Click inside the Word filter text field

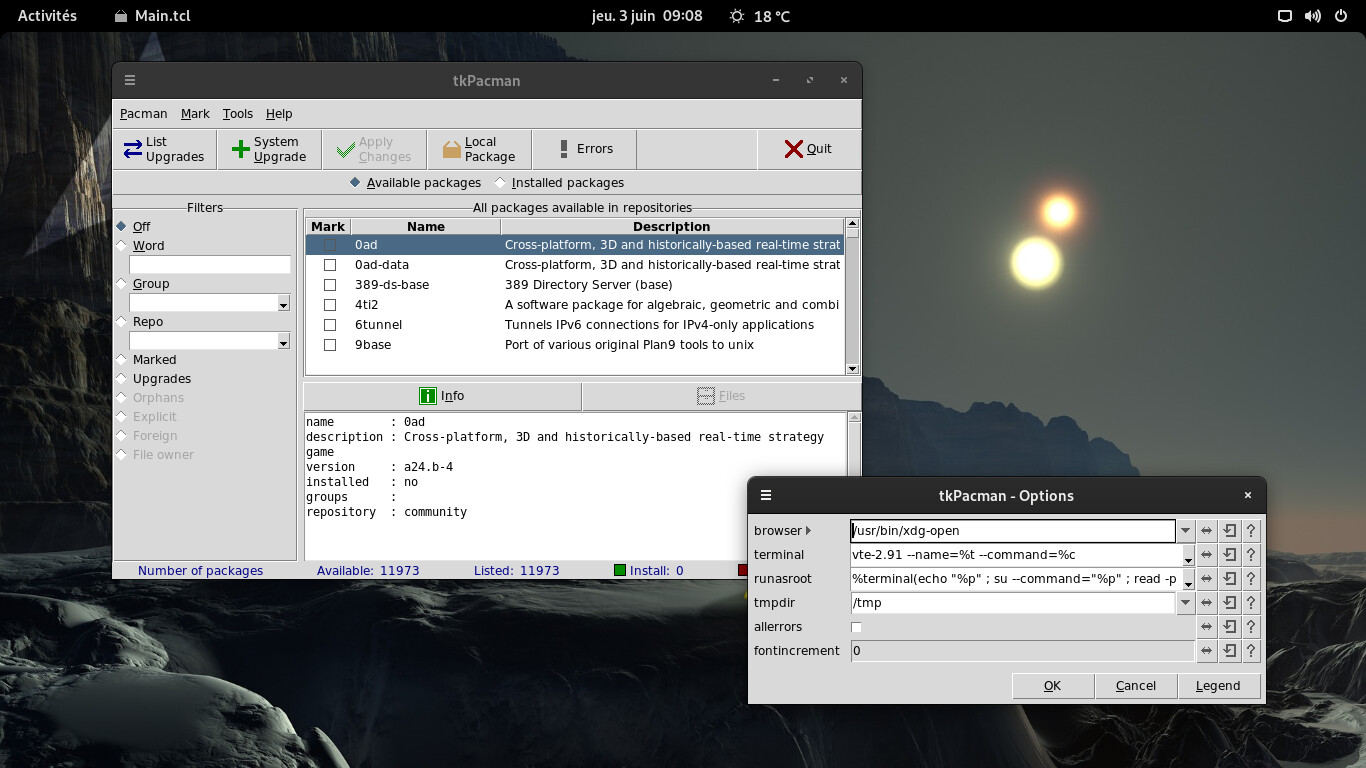click(210, 265)
